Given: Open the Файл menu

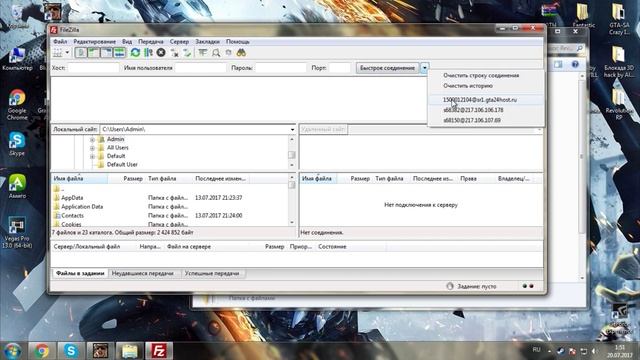Looking at the screenshot, I should pyautogui.click(x=60, y=42).
